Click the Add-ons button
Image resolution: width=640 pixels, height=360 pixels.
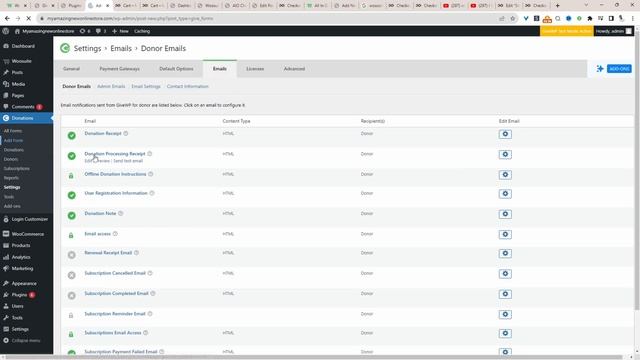[x=619, y=69]
